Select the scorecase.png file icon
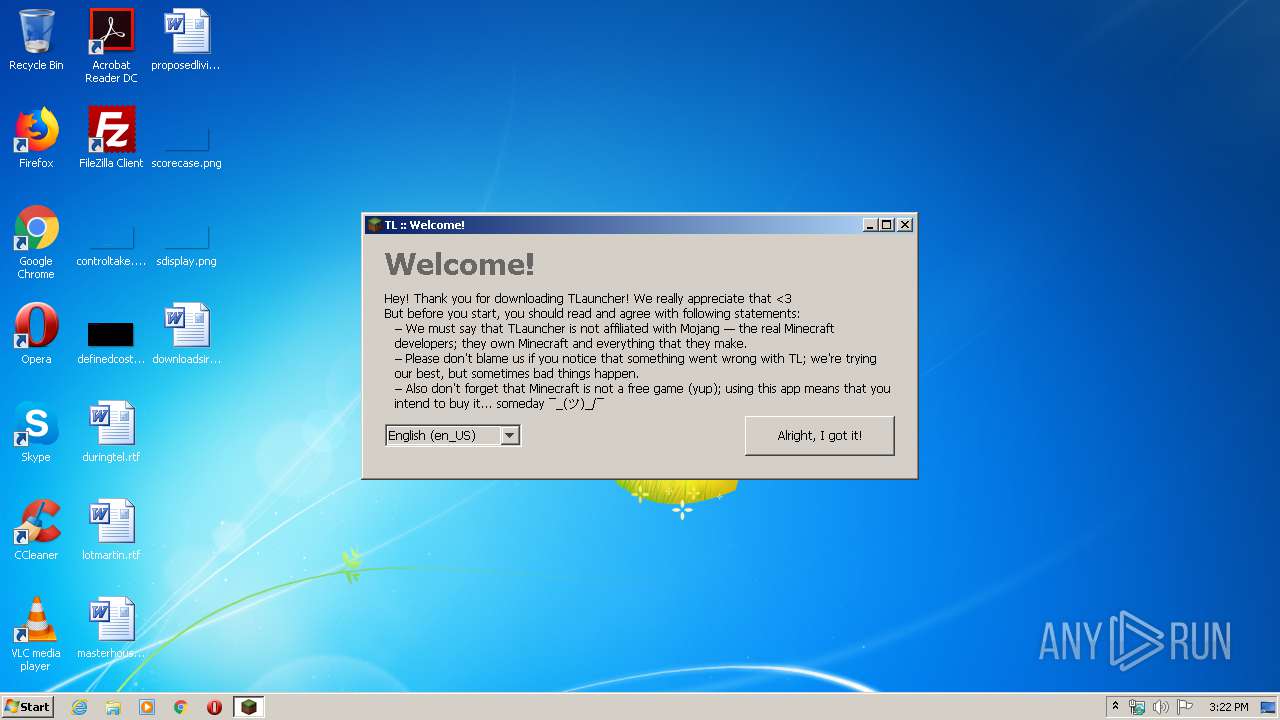This screenshot has width=1280, height=720. (x=186, y=145)
